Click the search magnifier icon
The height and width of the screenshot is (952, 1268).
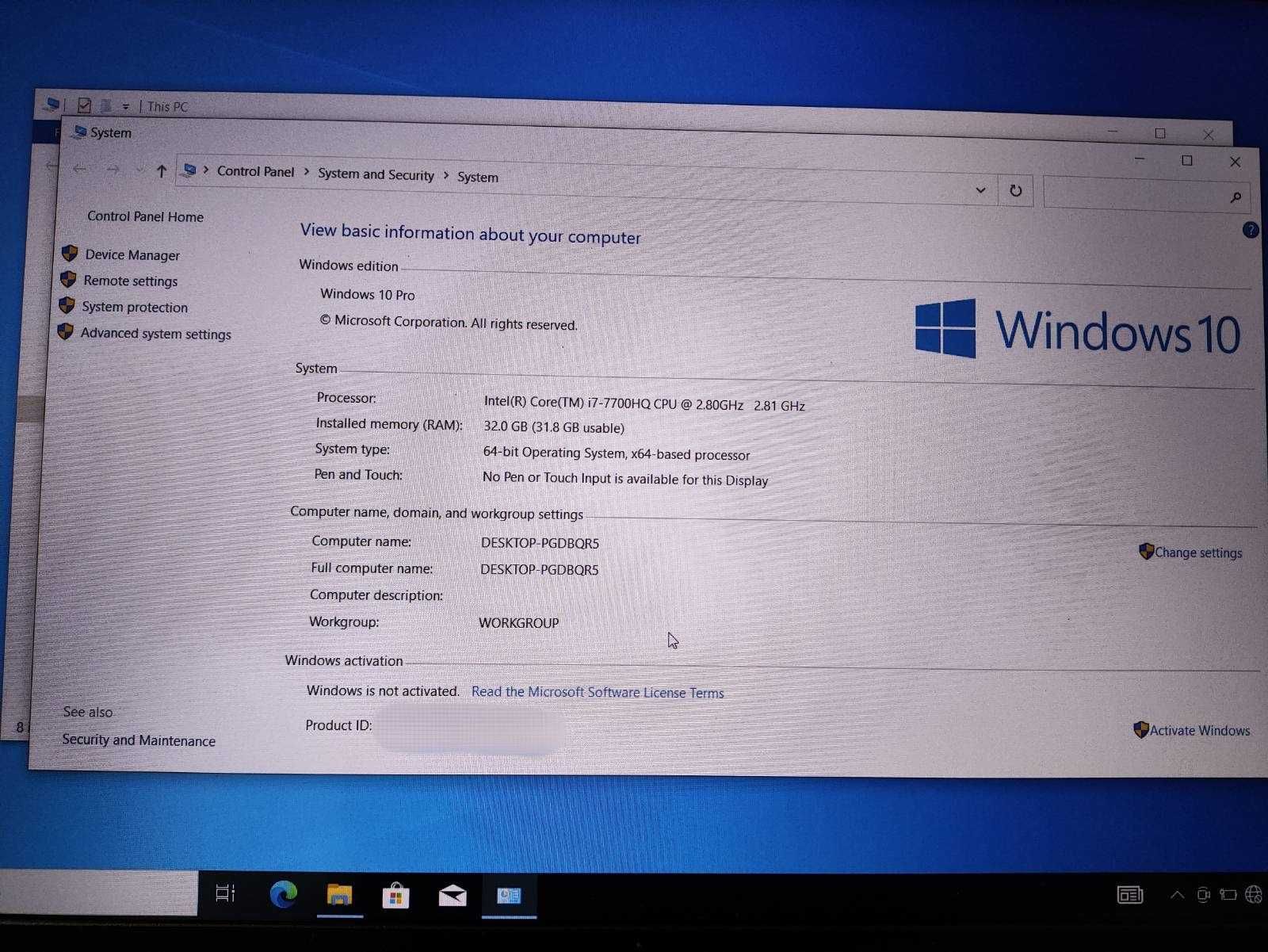1236,197
